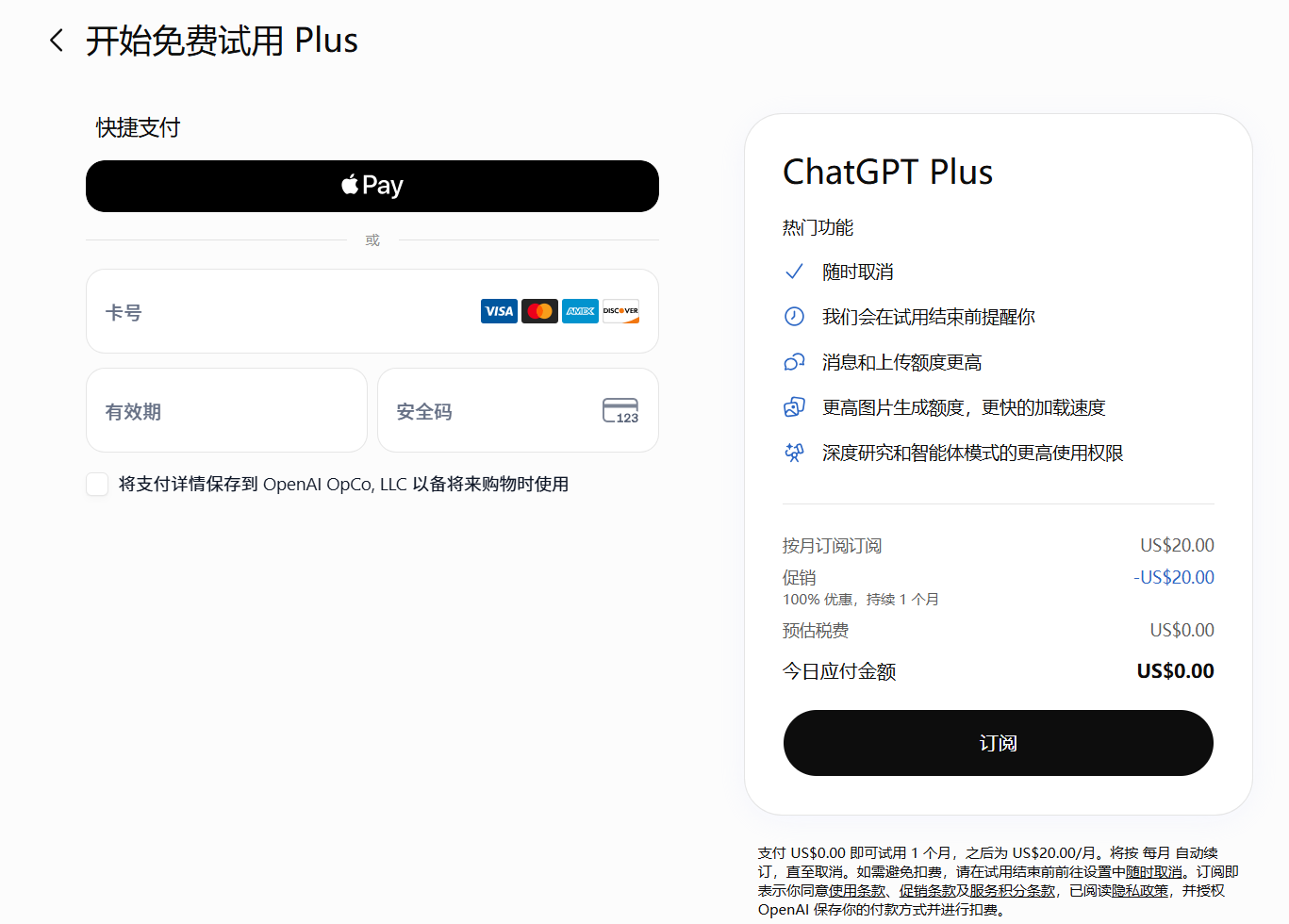Image resolution: width=1289 pixels, height=924 pixels.
Task: Click the 今日应付金额 total label
Action: (839, 671)
